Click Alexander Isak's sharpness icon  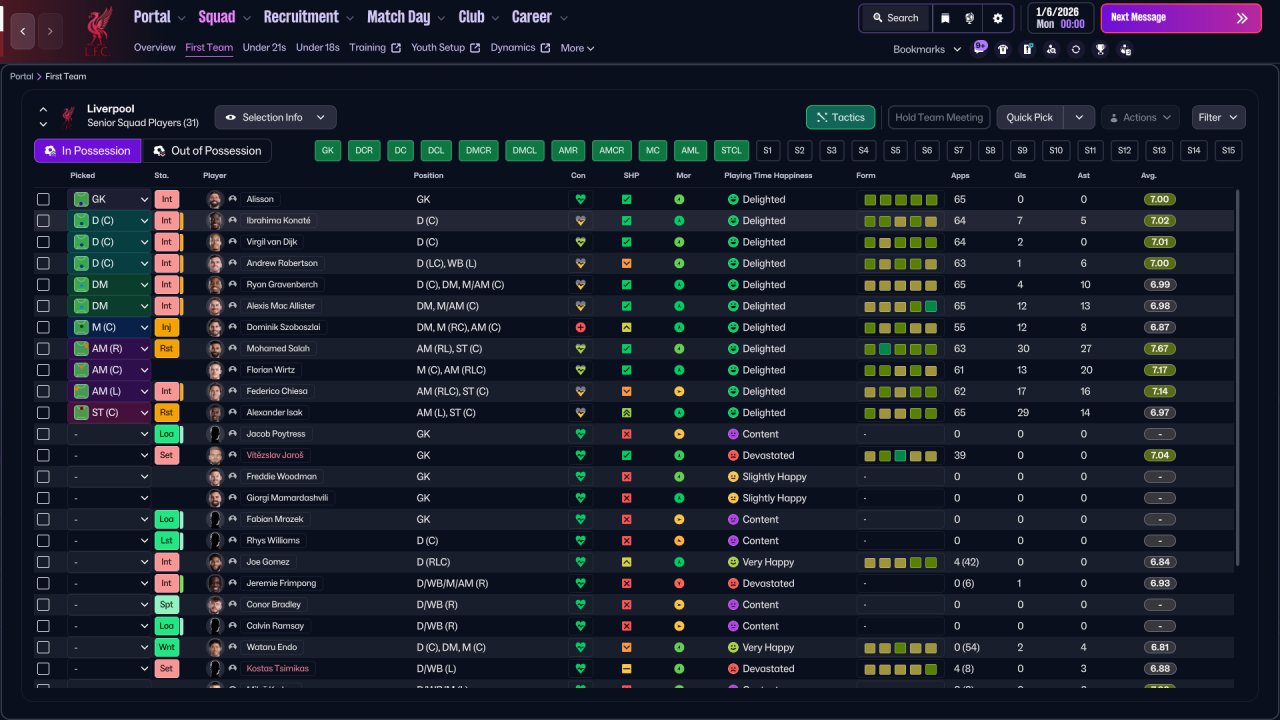626,412
